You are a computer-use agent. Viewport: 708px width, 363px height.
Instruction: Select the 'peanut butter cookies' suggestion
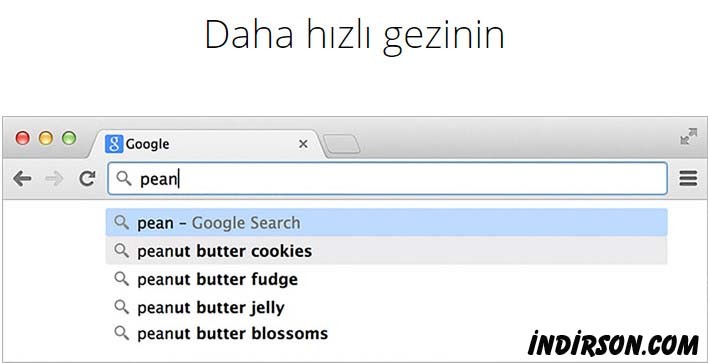pos(387,251)
